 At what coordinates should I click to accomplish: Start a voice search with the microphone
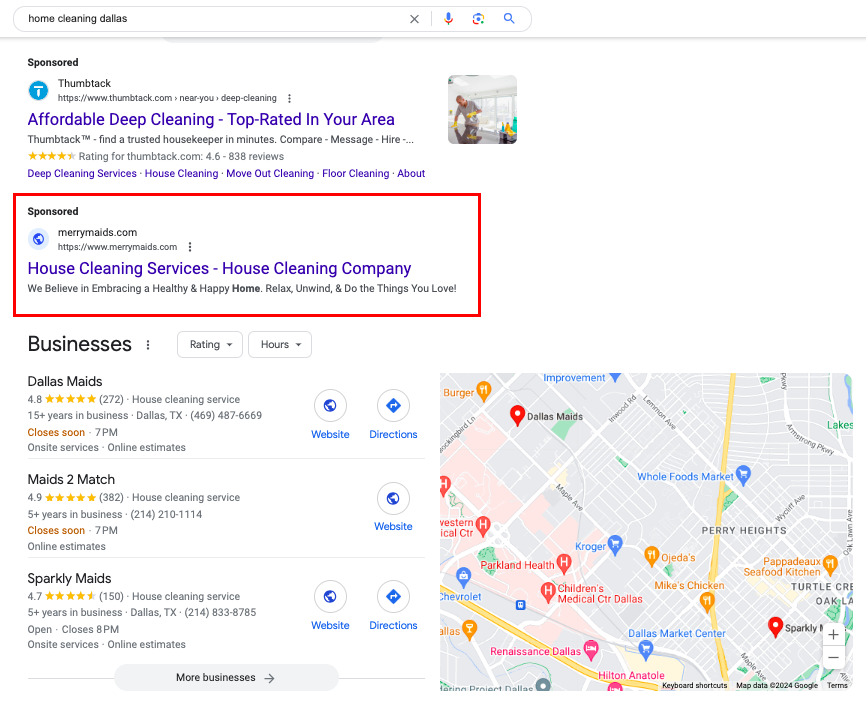[448, 18]
